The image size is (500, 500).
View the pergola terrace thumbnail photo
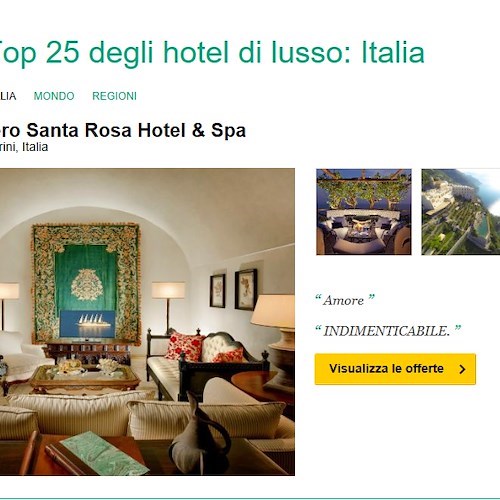pos(364,212)
